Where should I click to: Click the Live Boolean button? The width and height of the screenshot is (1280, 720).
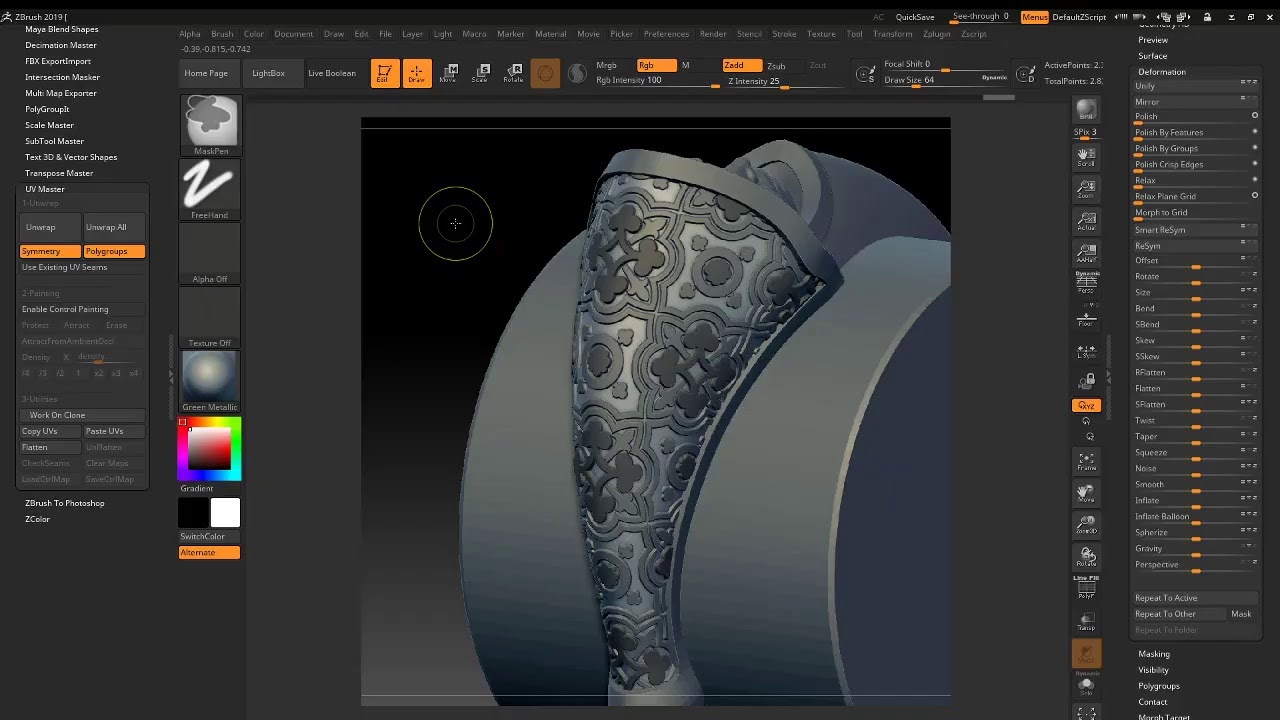pyautogui.click(x=332, y=73)
